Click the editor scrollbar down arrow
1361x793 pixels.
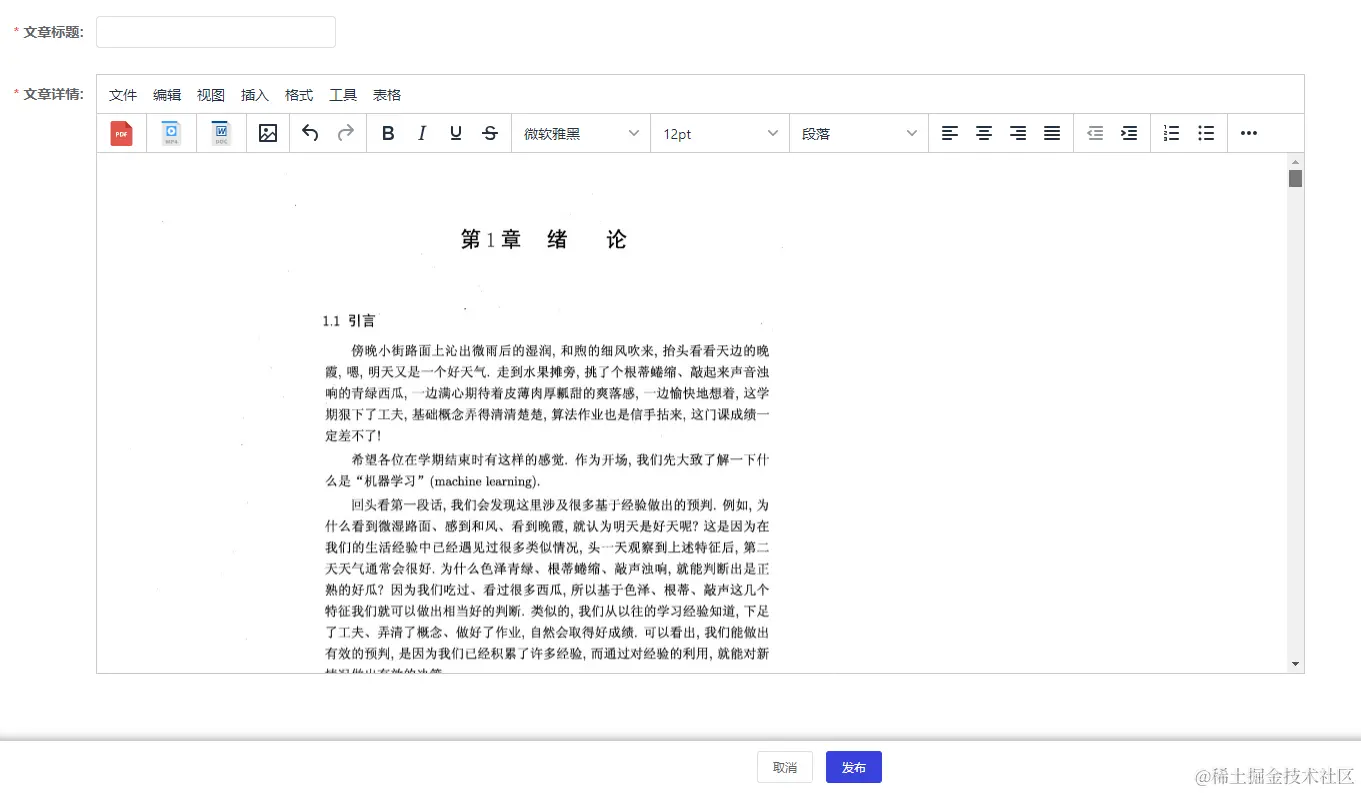pos(1296,664)
